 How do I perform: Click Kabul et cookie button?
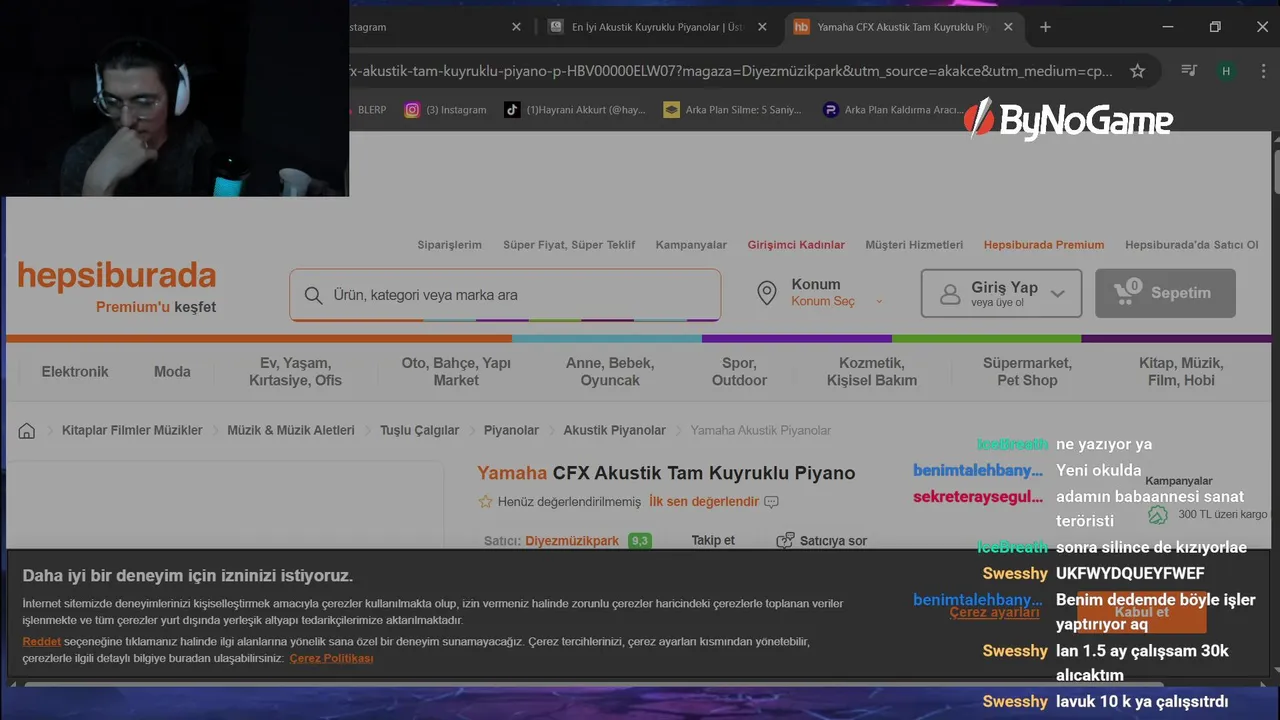coord(1141,612)
